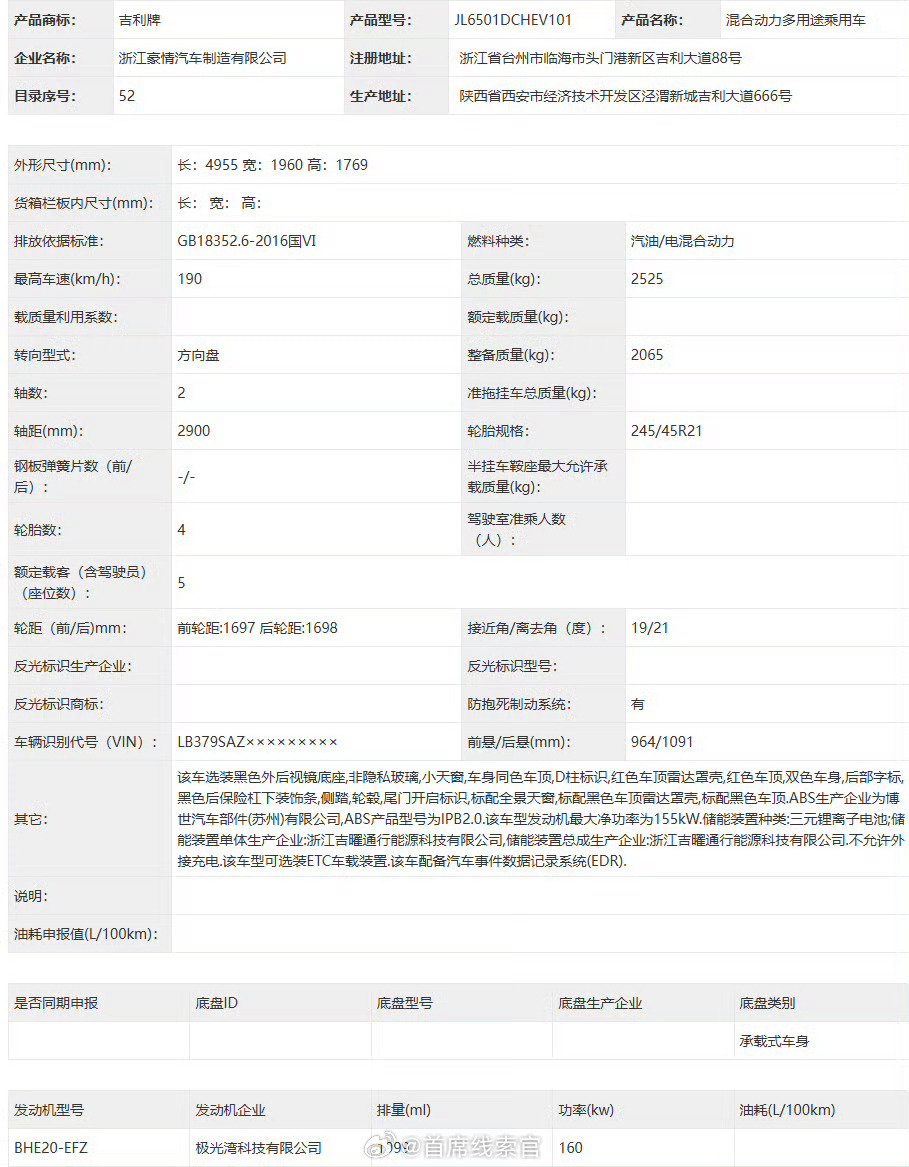Select VIN code LB379SAZ×××××××××
Viewport: 909px width, 1167px height.
point(258,742)
